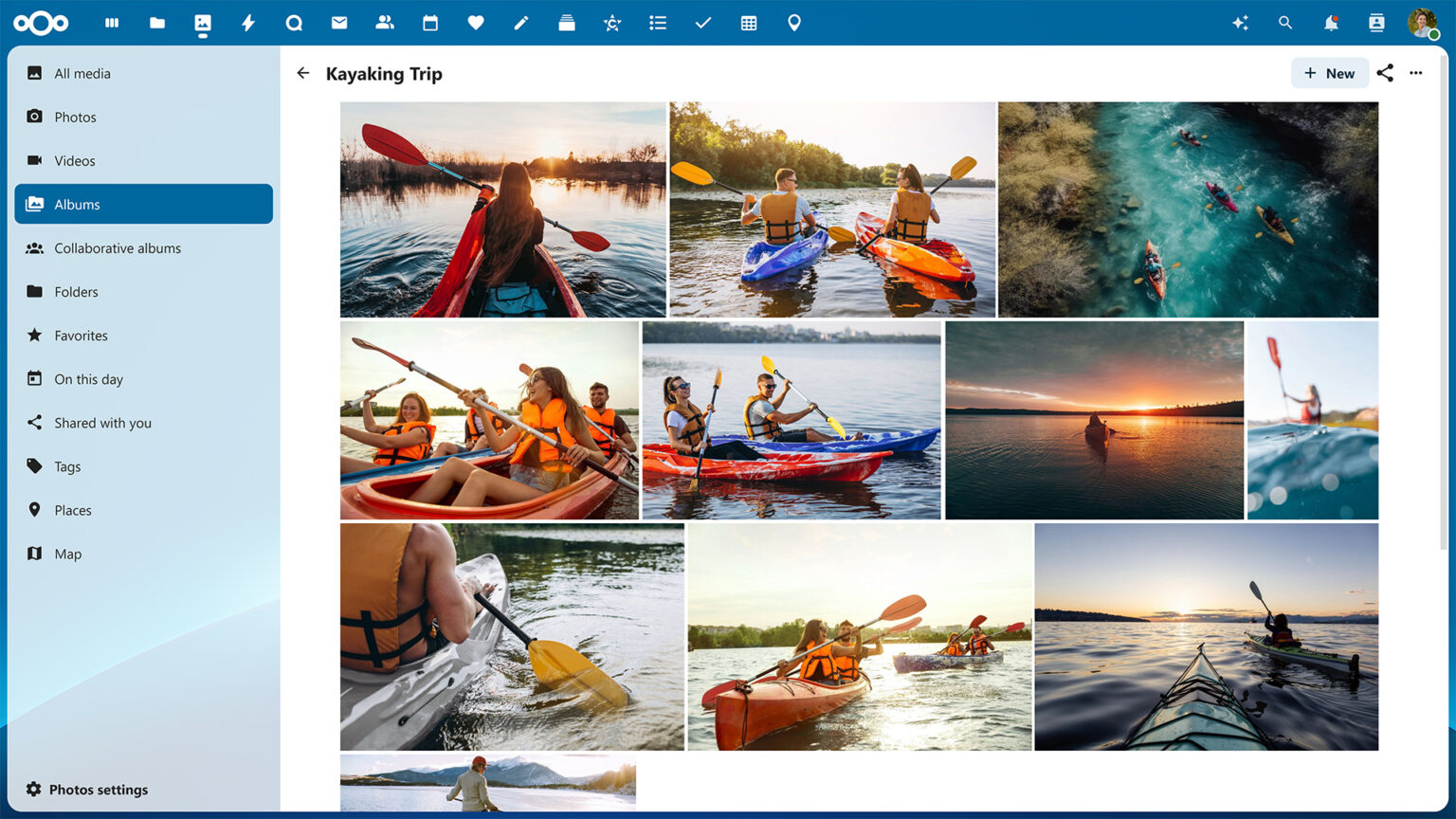
Task: Open unified search via the magnifier icon
Action: click(x=1285, y=23)
